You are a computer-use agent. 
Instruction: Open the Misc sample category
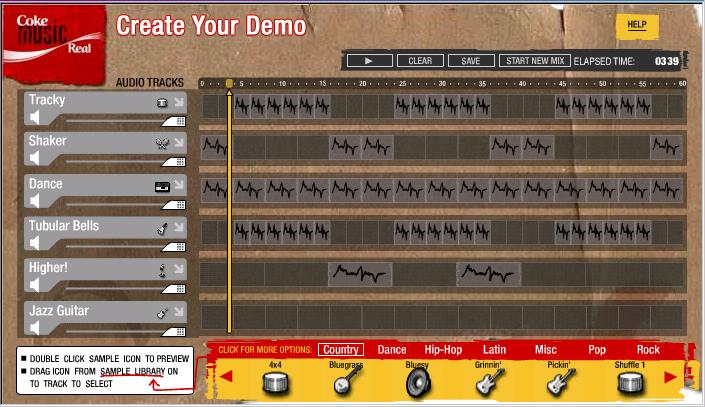546,349
